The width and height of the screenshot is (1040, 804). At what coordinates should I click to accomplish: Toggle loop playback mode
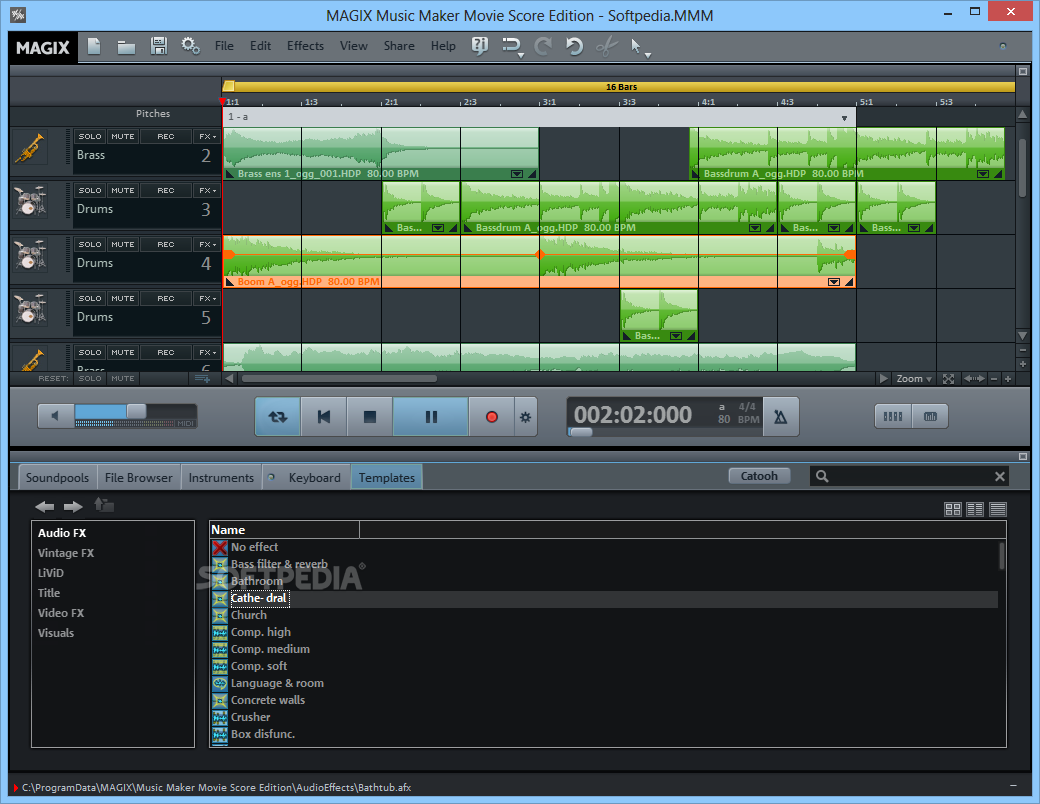click(278, 417)
